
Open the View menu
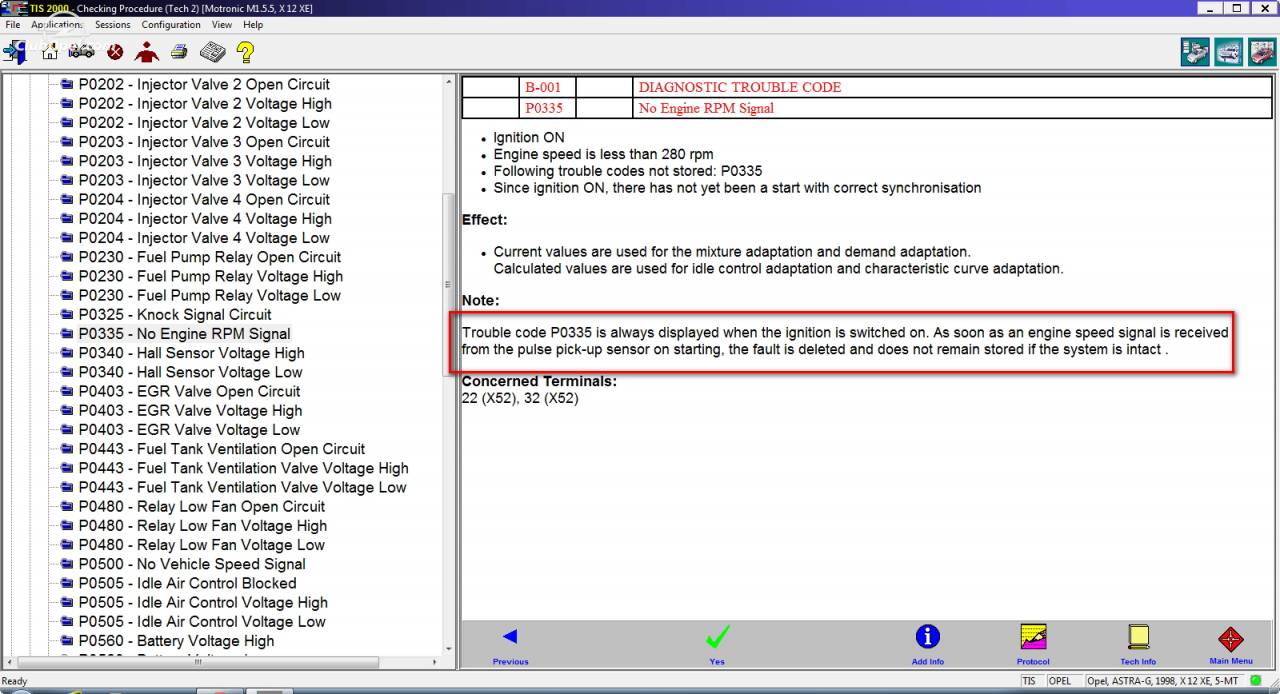222,25
